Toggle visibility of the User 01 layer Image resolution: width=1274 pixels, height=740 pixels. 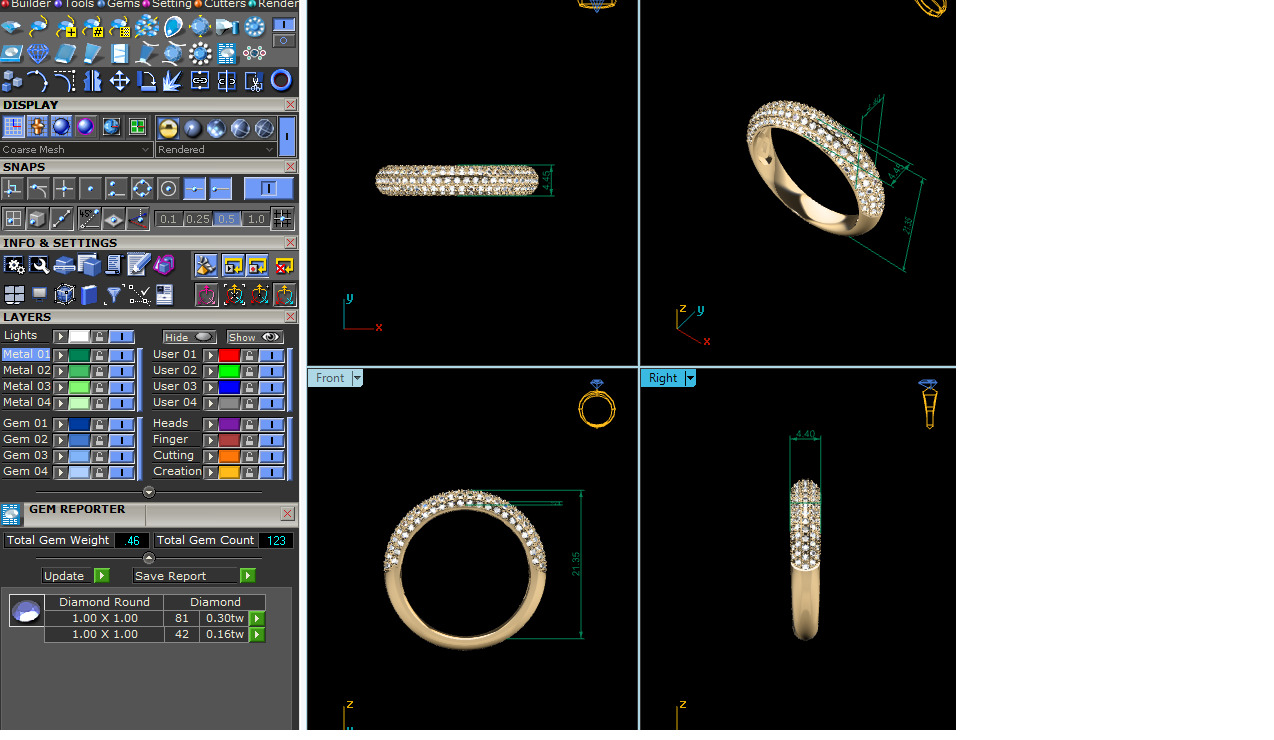click(271, 355)
